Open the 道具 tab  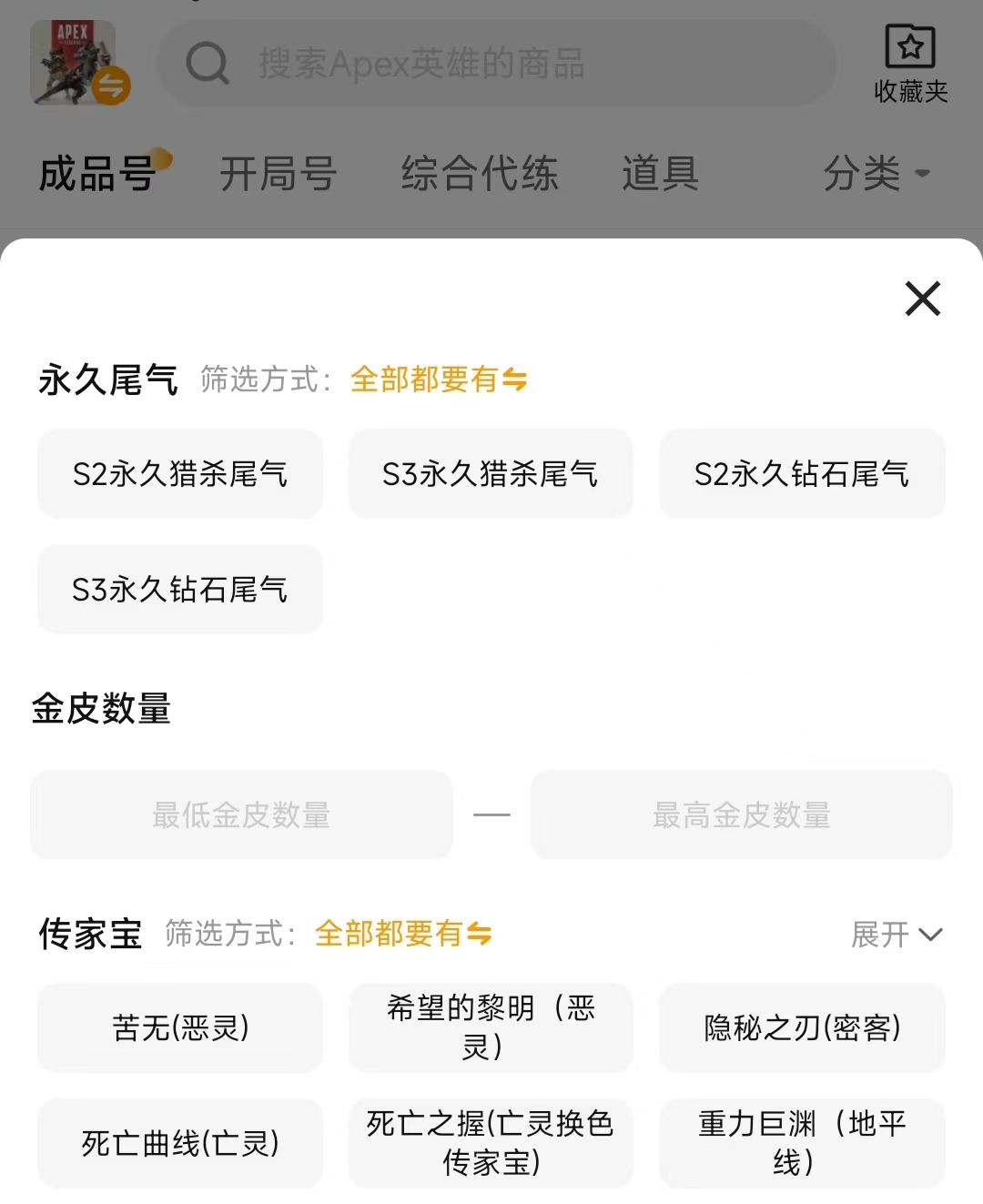pyautogui.click(x=660, y=173)
